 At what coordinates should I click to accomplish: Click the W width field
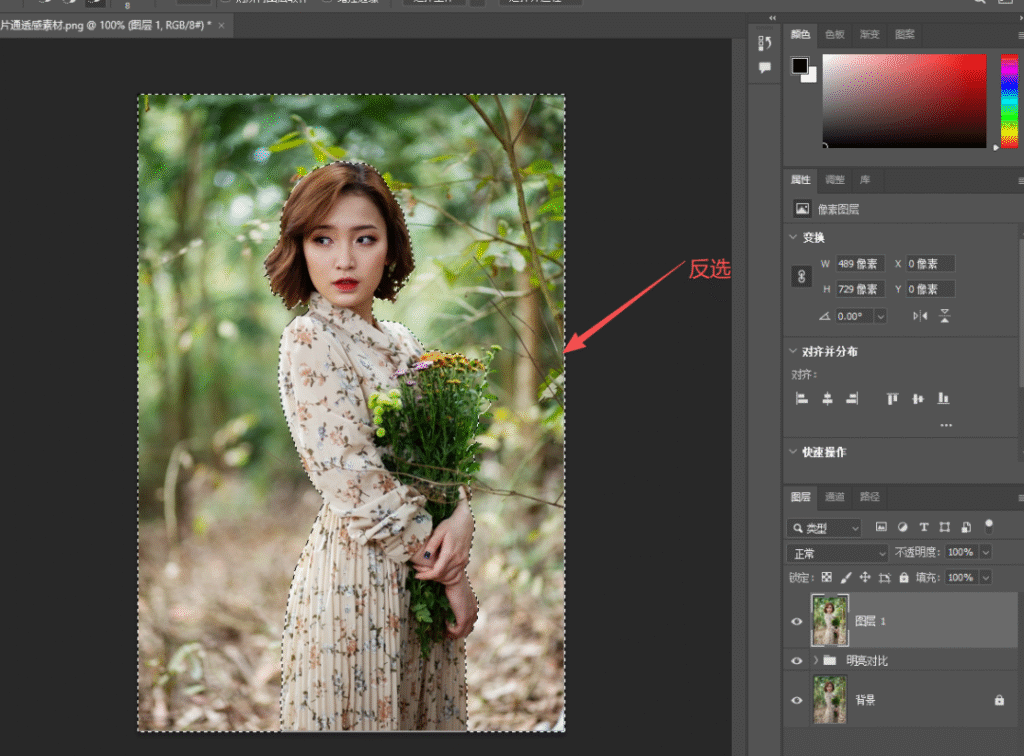861,264
